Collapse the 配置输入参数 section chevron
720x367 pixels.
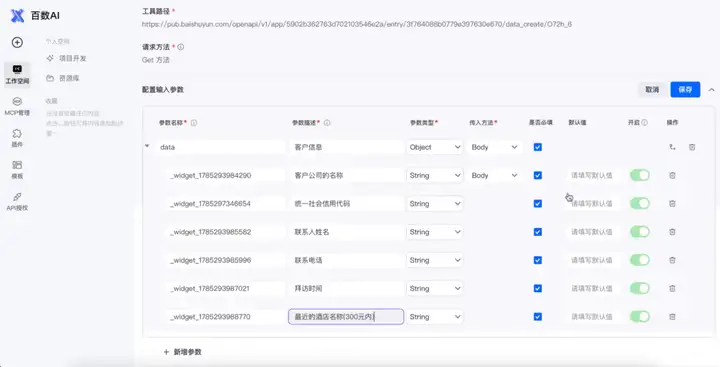(711, 90)
